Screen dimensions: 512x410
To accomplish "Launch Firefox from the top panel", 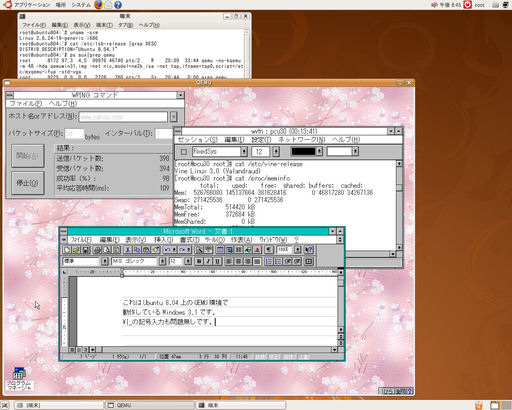I will [x=98, y=5].
